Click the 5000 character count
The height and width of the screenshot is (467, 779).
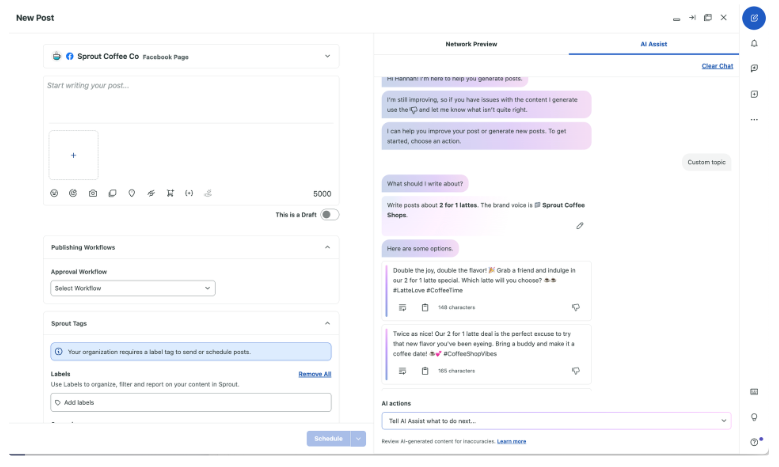coord(322,194)
